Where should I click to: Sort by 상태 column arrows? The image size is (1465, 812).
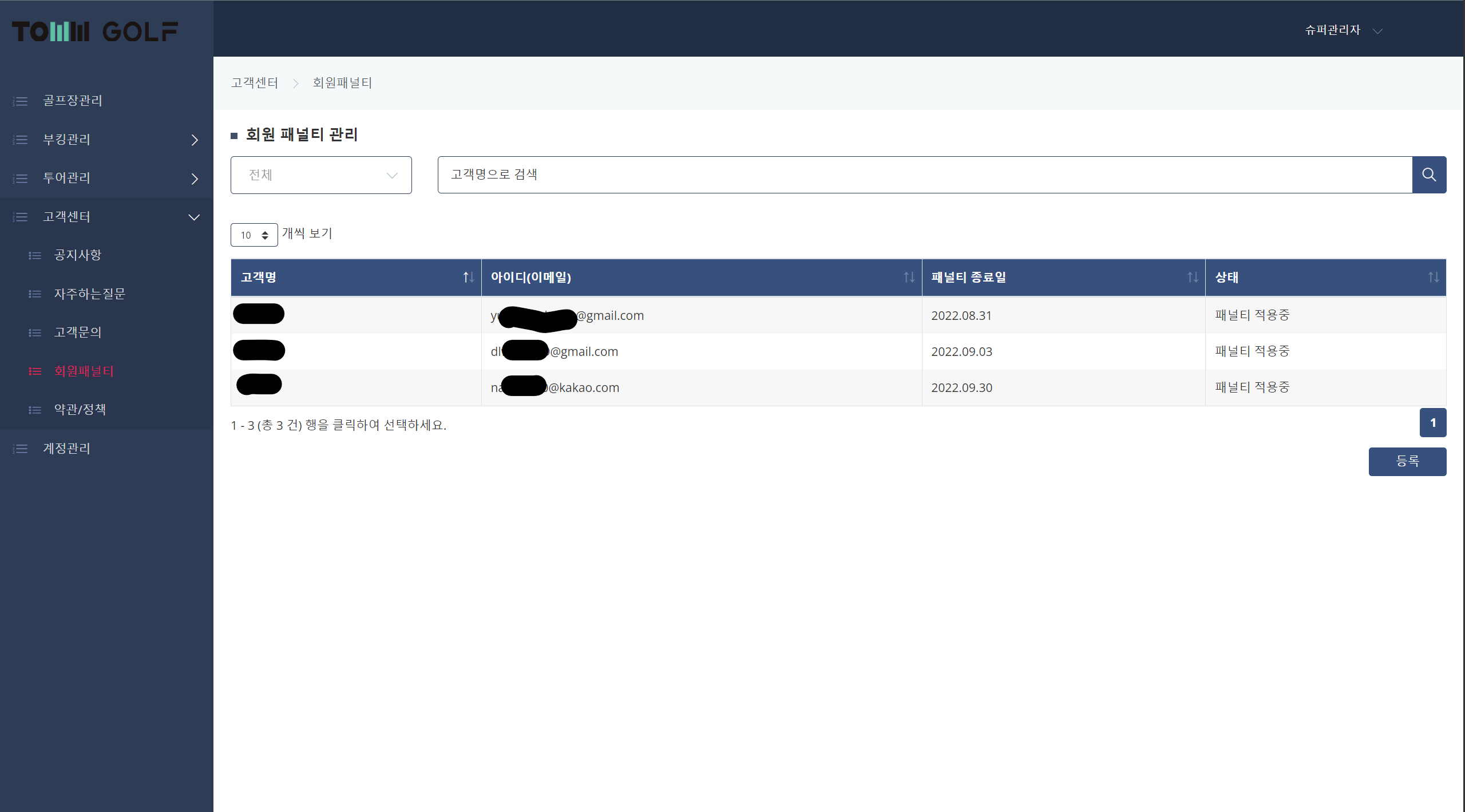(1433, 278)
